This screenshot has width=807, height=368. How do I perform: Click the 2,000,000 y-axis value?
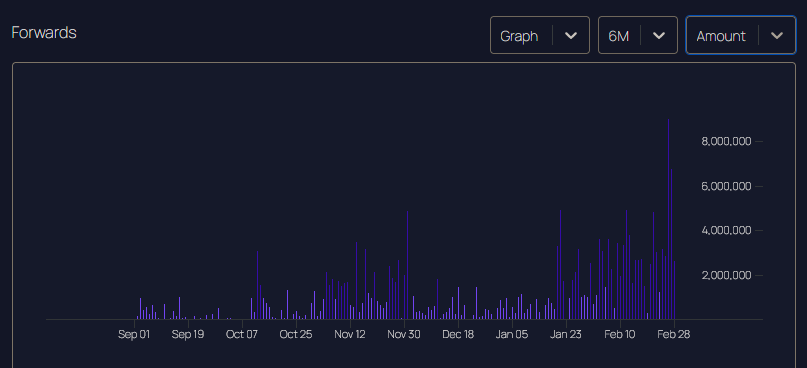726,275
